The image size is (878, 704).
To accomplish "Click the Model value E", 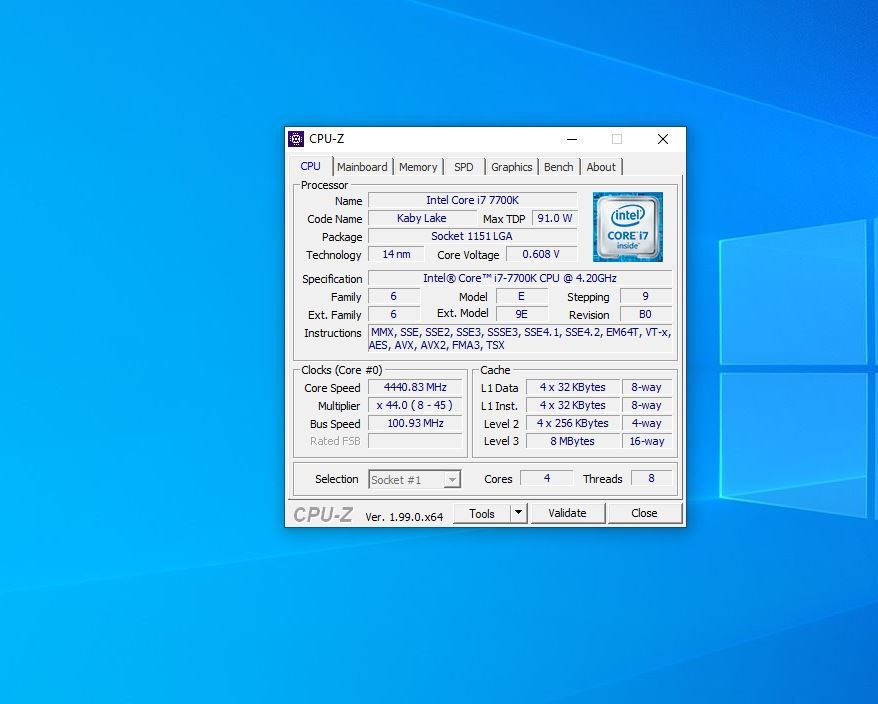I will coord(522,296).
